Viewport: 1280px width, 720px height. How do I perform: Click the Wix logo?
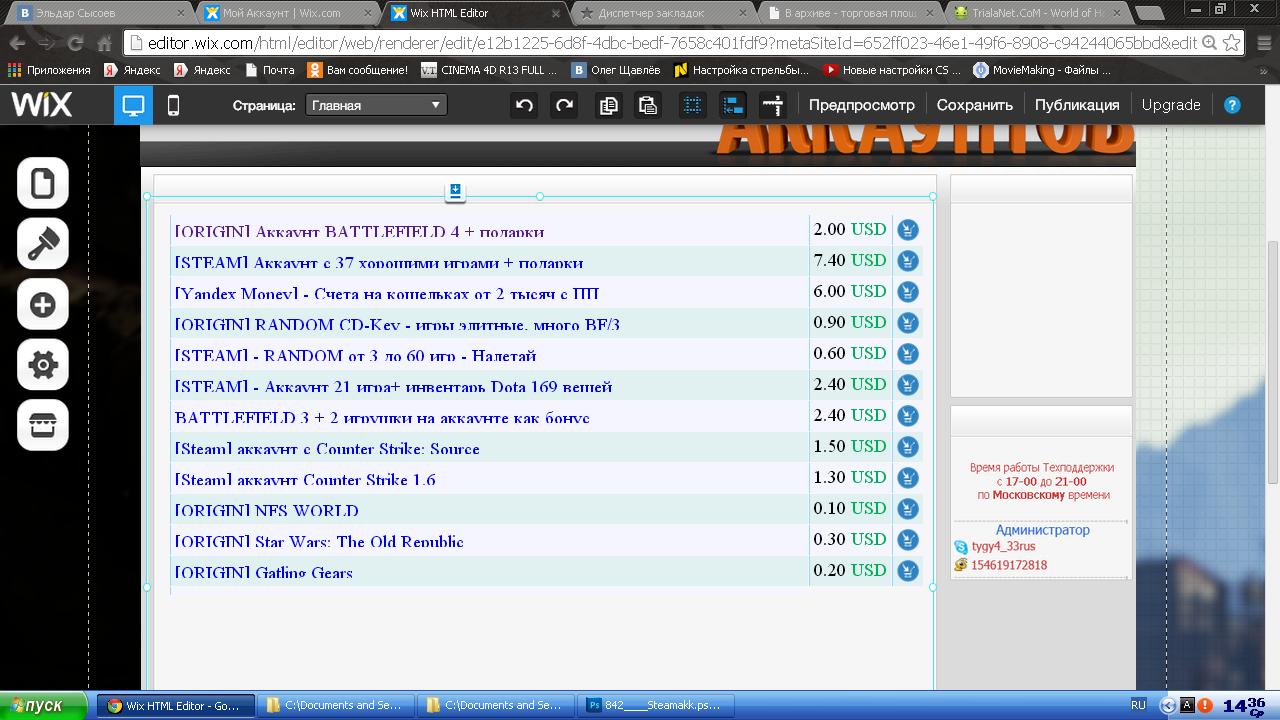pyautogui.click(x=41, y=104)
